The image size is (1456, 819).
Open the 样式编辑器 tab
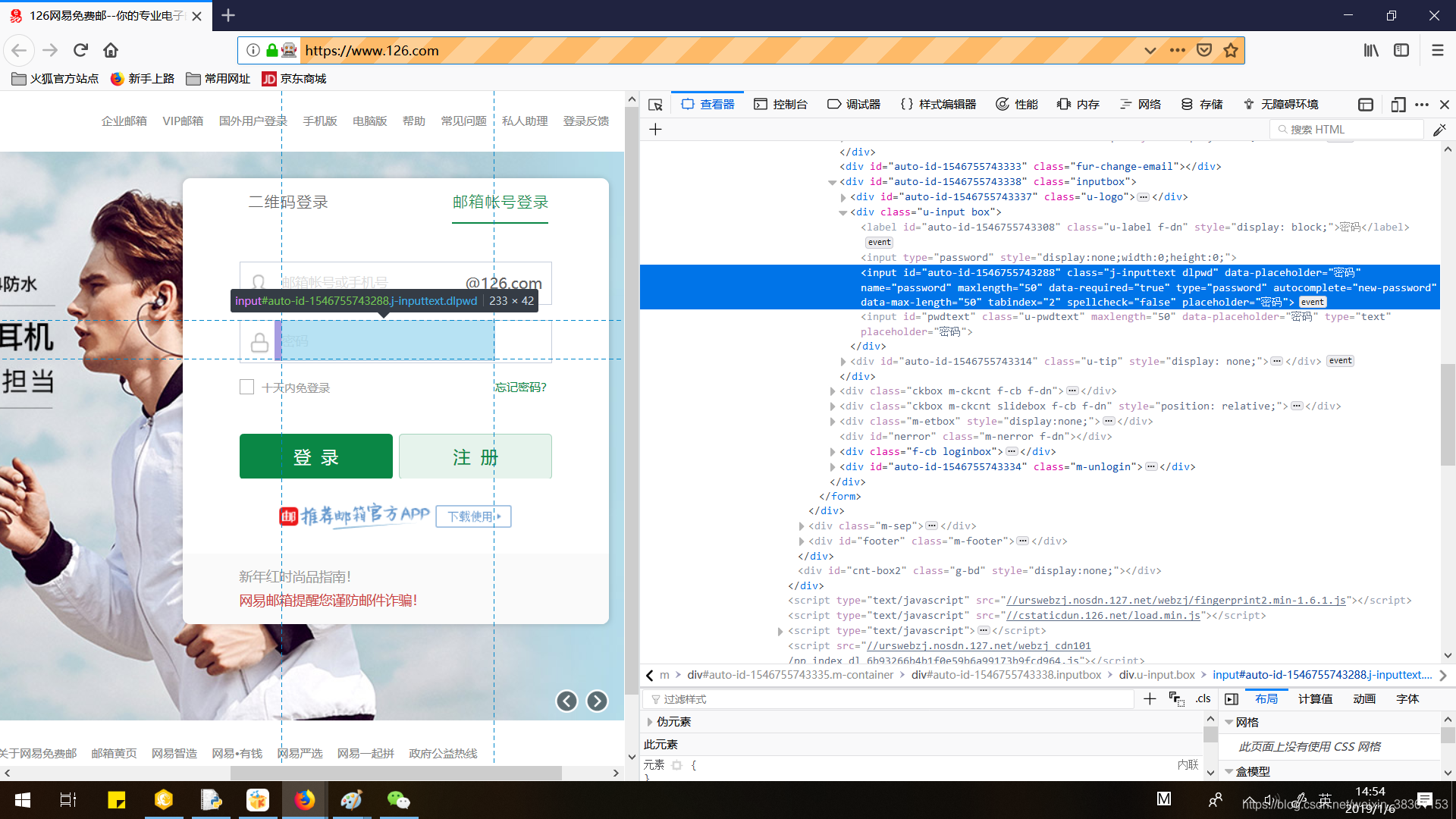tap(938, 105)
